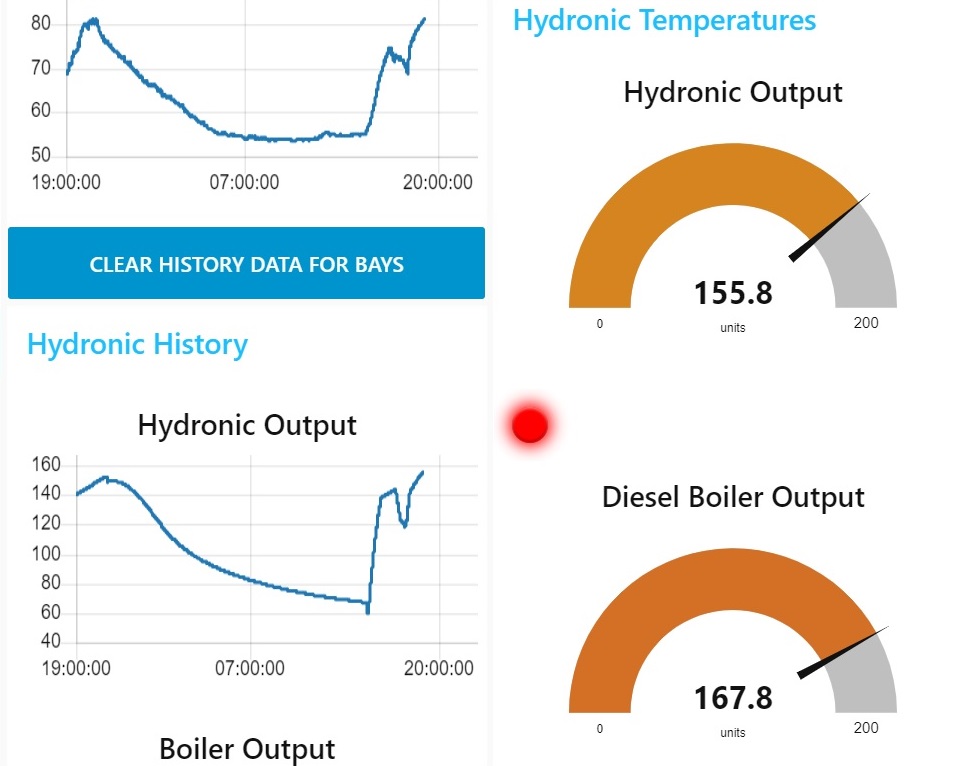Screen dimensions: 966x766
Task: Click the first peak on top temperature chart
Action: [x=91, y=22]
